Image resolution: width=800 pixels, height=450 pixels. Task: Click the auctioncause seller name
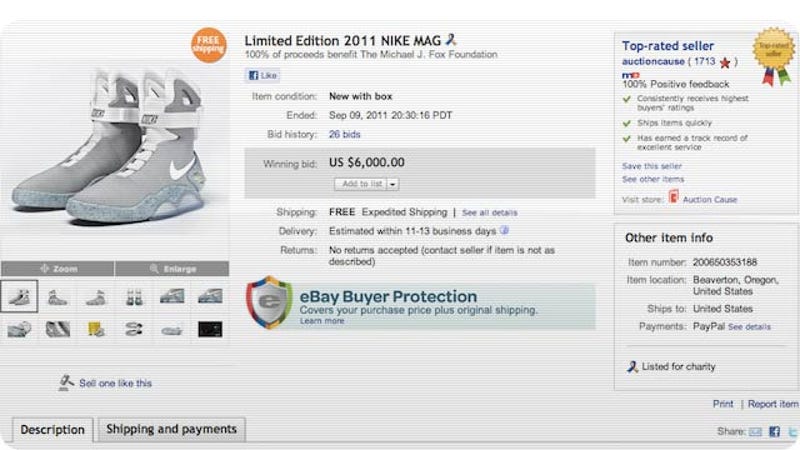653,61
